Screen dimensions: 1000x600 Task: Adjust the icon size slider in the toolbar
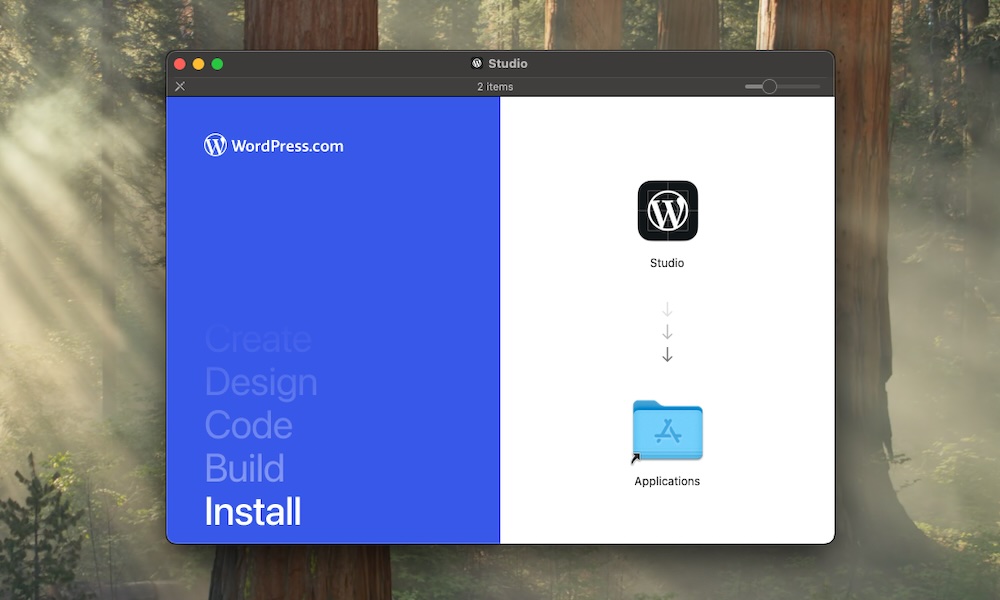[x=769, y=86]
